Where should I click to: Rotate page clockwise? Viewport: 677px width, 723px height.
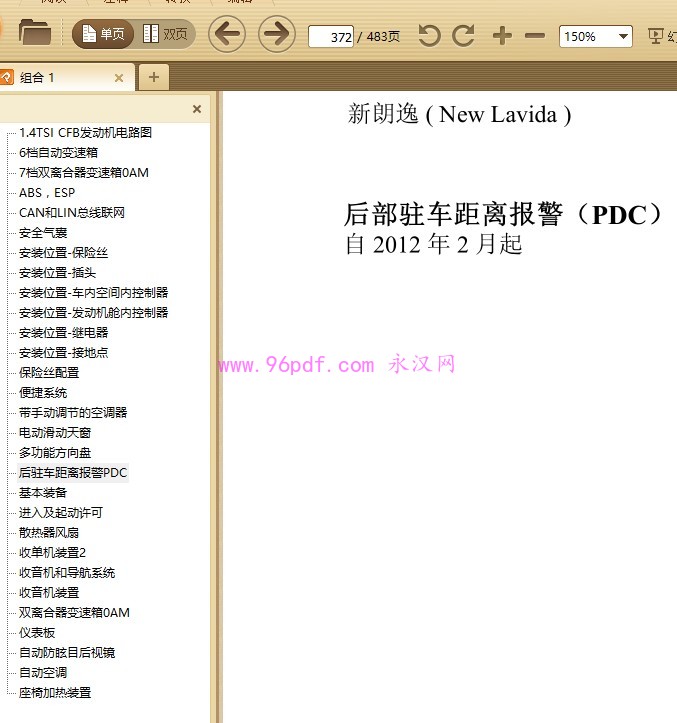(x=463, y=36)
